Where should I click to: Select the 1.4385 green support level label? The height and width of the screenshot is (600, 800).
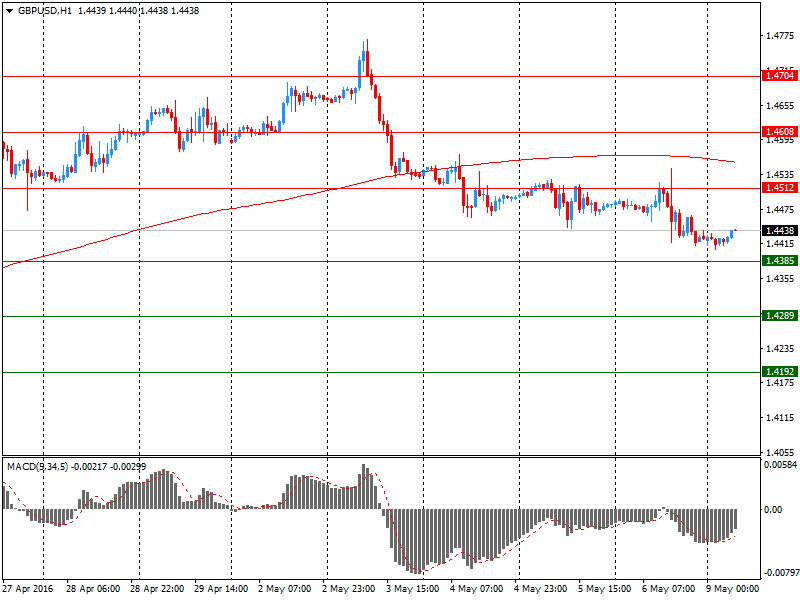779,261
